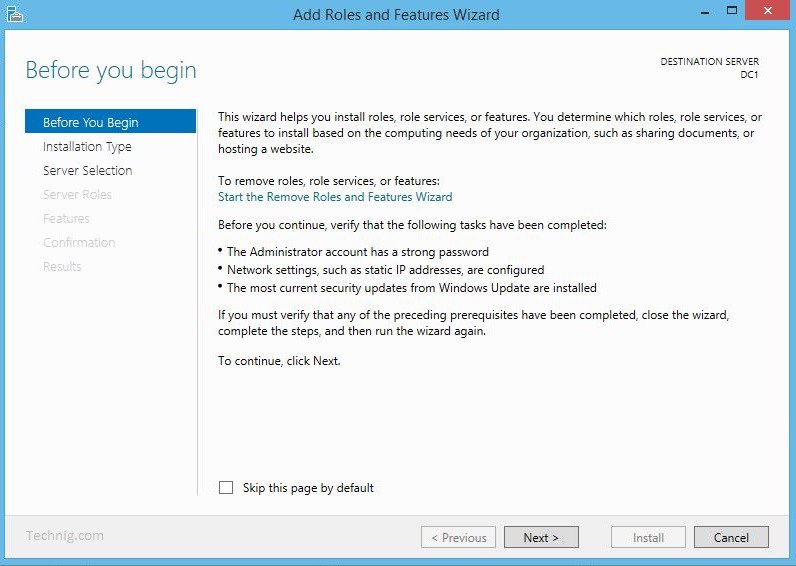Select the Results step in sidebar
This screenshot has height=566, width=796.
click(62, 267)
